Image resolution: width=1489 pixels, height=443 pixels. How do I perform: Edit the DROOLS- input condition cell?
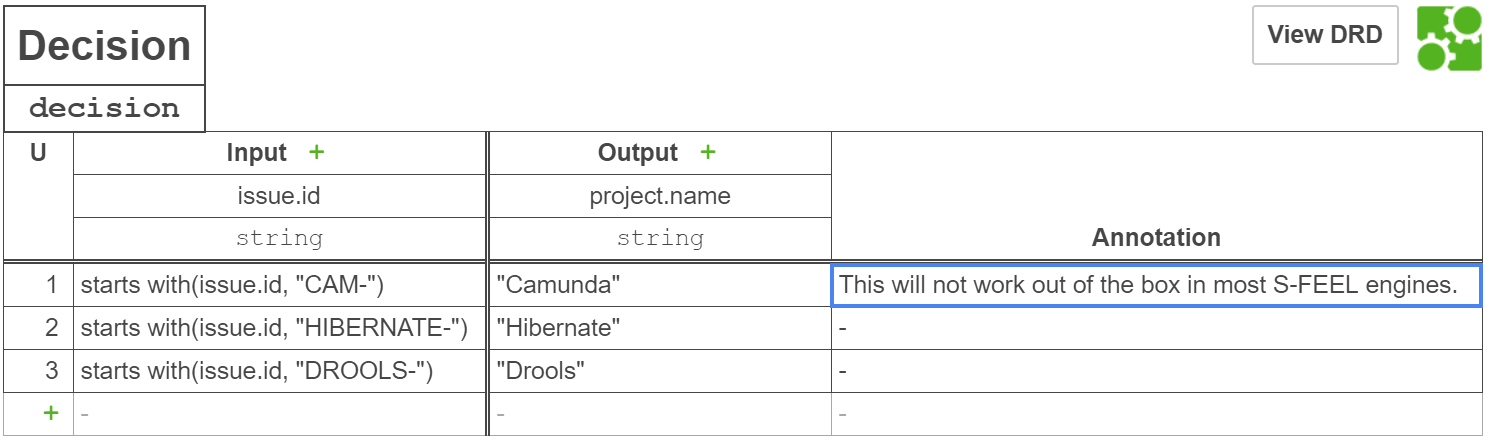point(279,371)
